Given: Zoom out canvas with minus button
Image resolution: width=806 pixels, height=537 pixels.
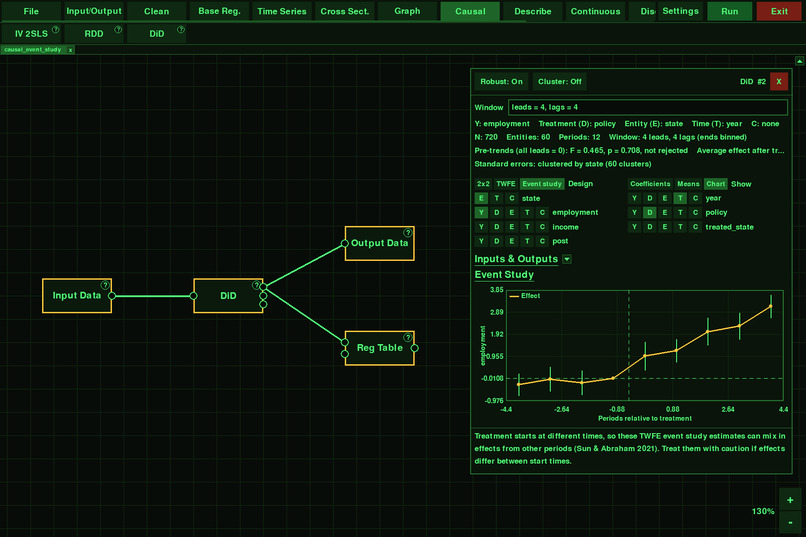Looking at the screenshot, I should (x=790, y=523).
